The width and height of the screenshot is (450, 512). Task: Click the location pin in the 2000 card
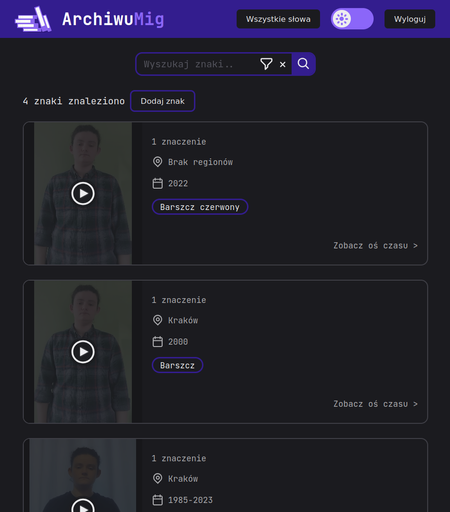click(157, 320)
